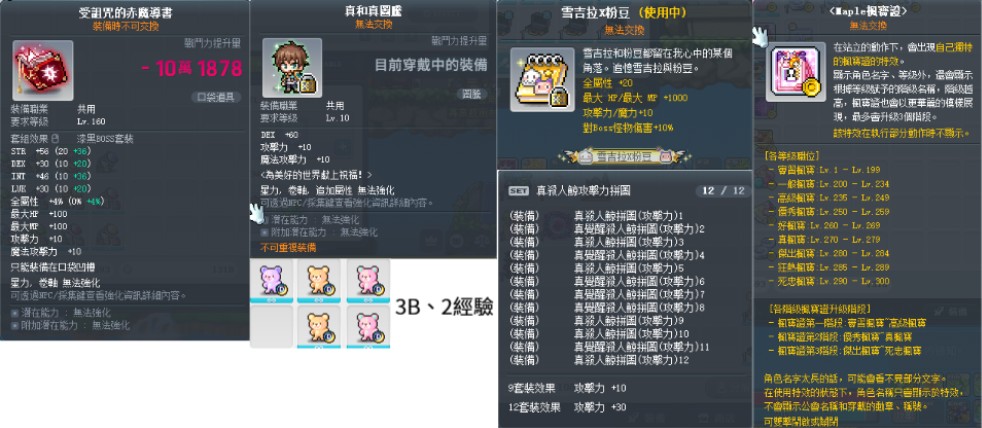Toggle the 潛在能力 marker in the spellbook tooltip
Screen dimensions: 982x428
pyautogui.click(x=14, y=312)
